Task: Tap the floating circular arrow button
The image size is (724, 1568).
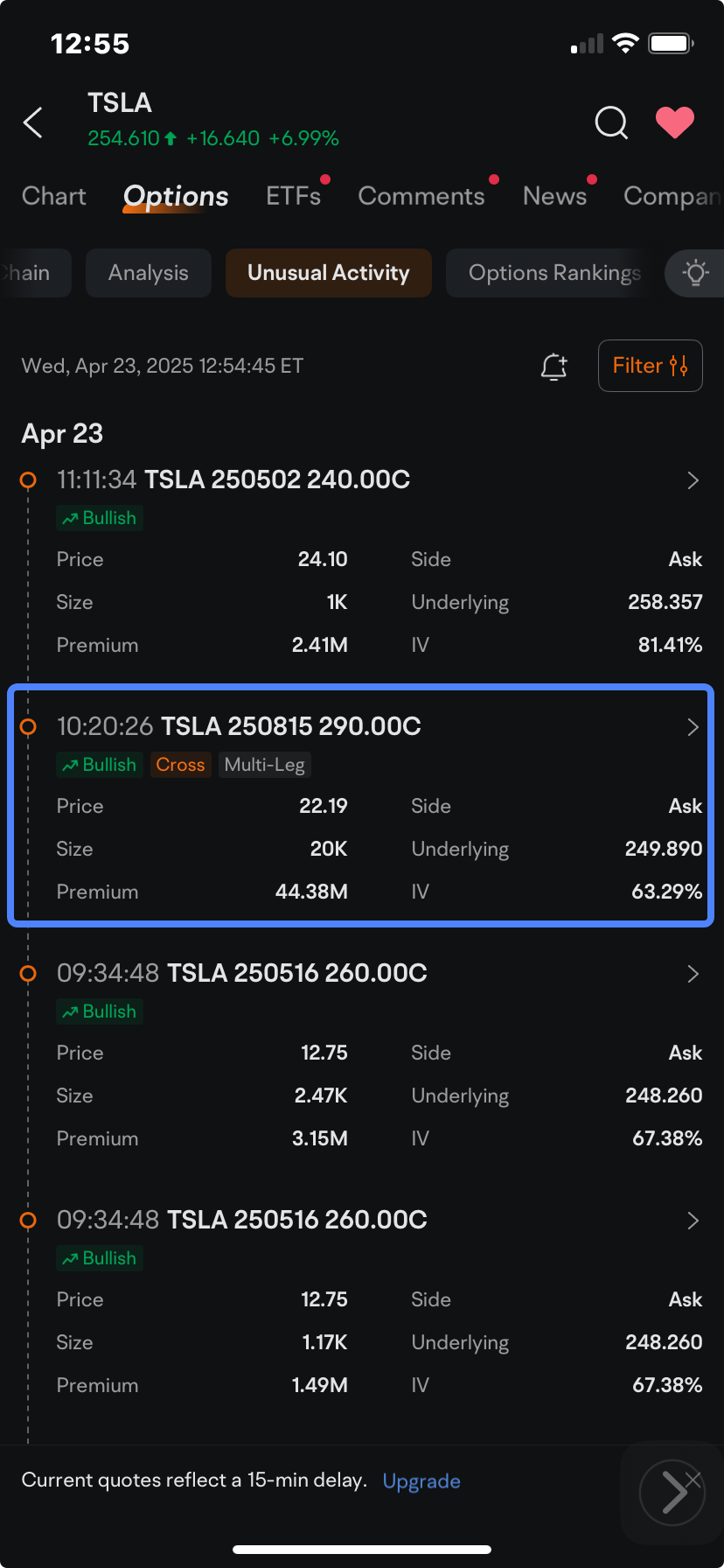Action: pyautogui.click(x=672, y=1492)
